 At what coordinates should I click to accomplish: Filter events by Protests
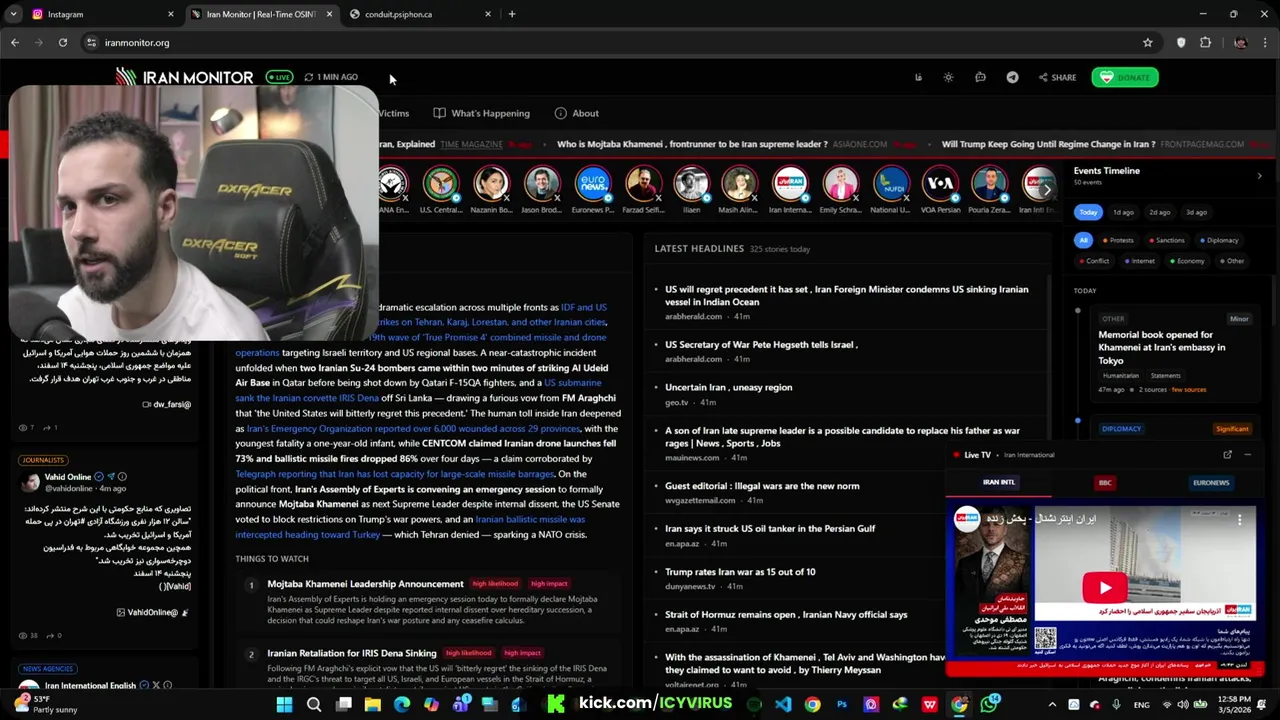1118,240
